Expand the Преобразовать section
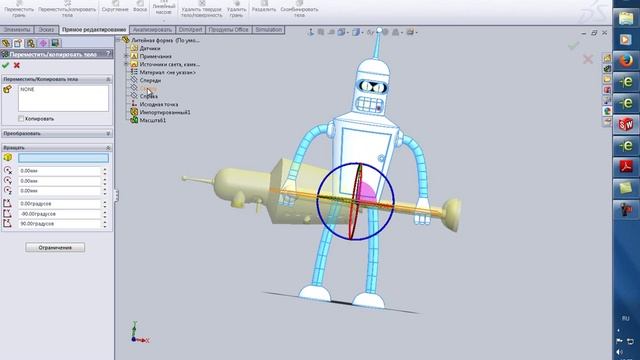The height and width of the screenshot is (360, 640). [108, 133]
